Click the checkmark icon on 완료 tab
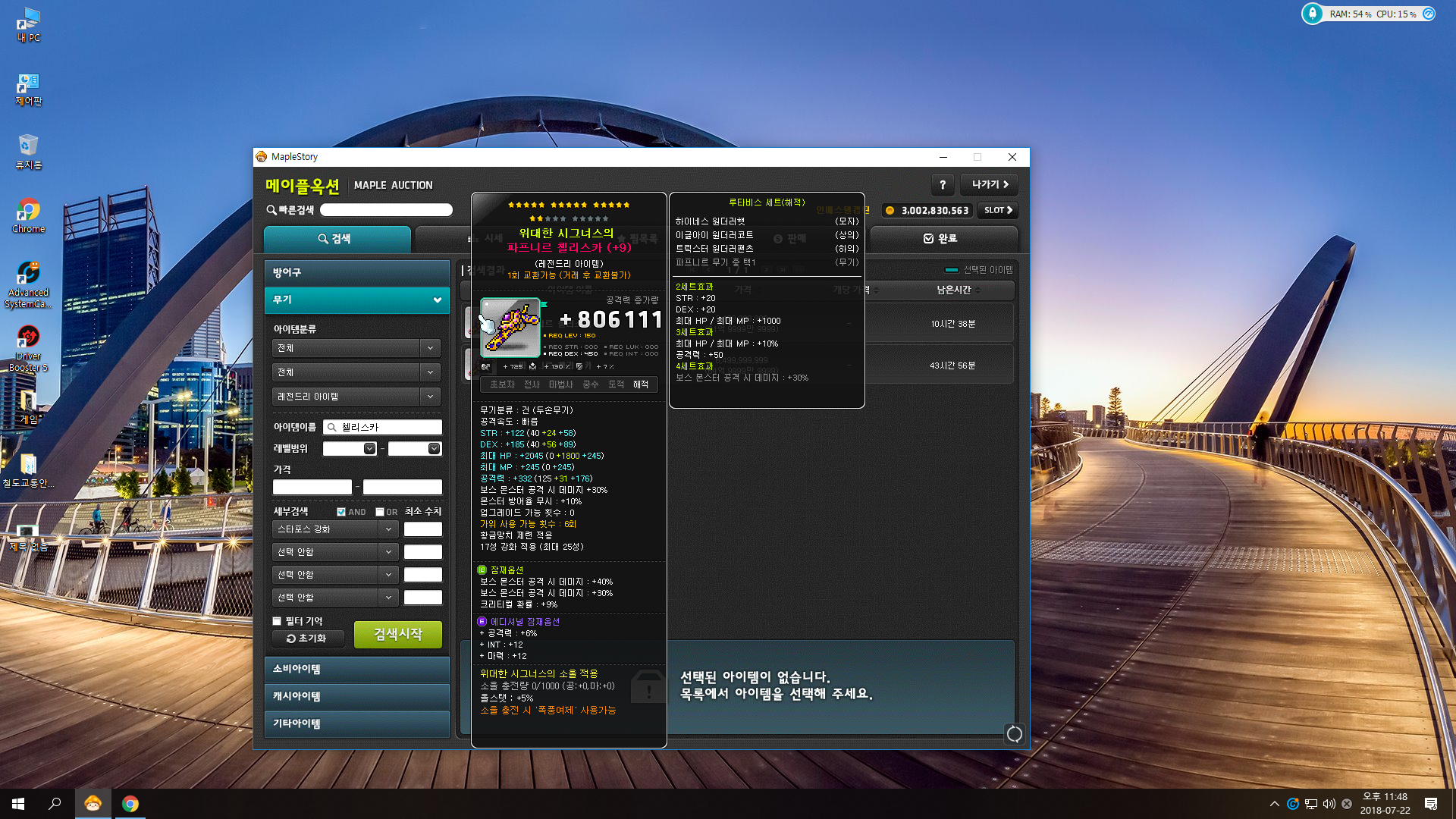This screenshot has width=1456, height=819. pos(928,239)
